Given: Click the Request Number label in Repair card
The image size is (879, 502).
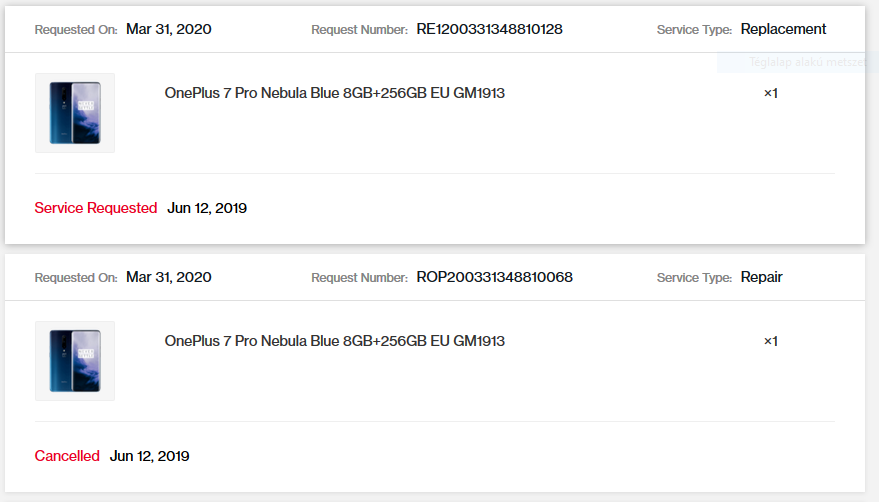Looking at the screenshot, I should pyautogui.click(x=359, y=278).
